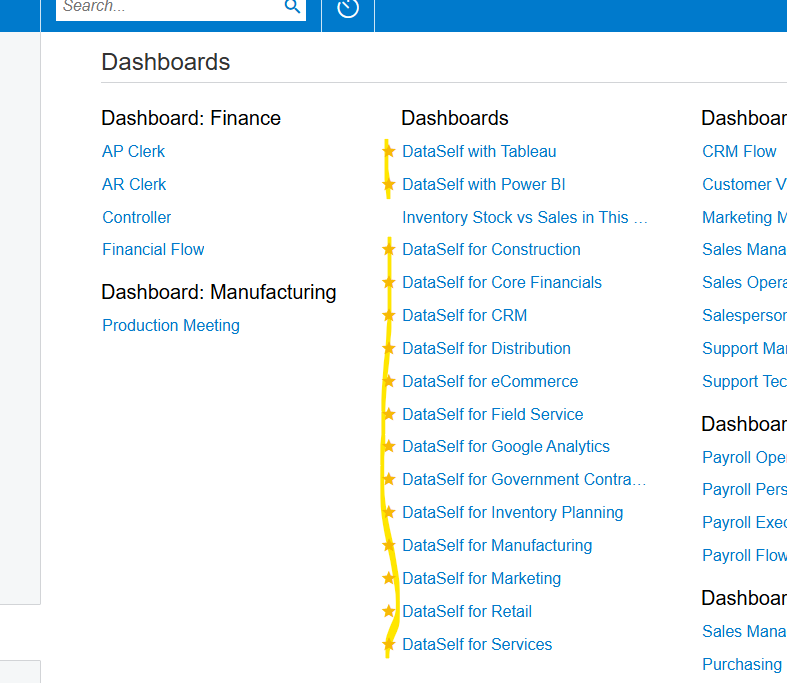Image resolution: width=787 pixels, height=683 pixels.
Task: Toggle star next to DataSelf for Construction
Action: (389, 249)
